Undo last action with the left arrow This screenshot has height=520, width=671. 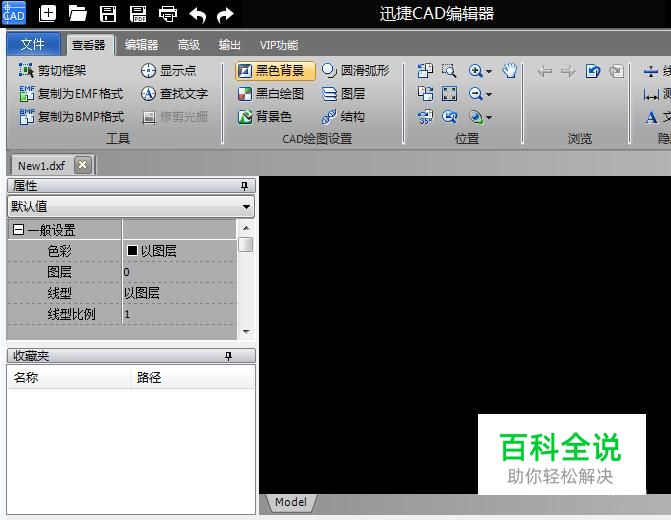[198, 15]
